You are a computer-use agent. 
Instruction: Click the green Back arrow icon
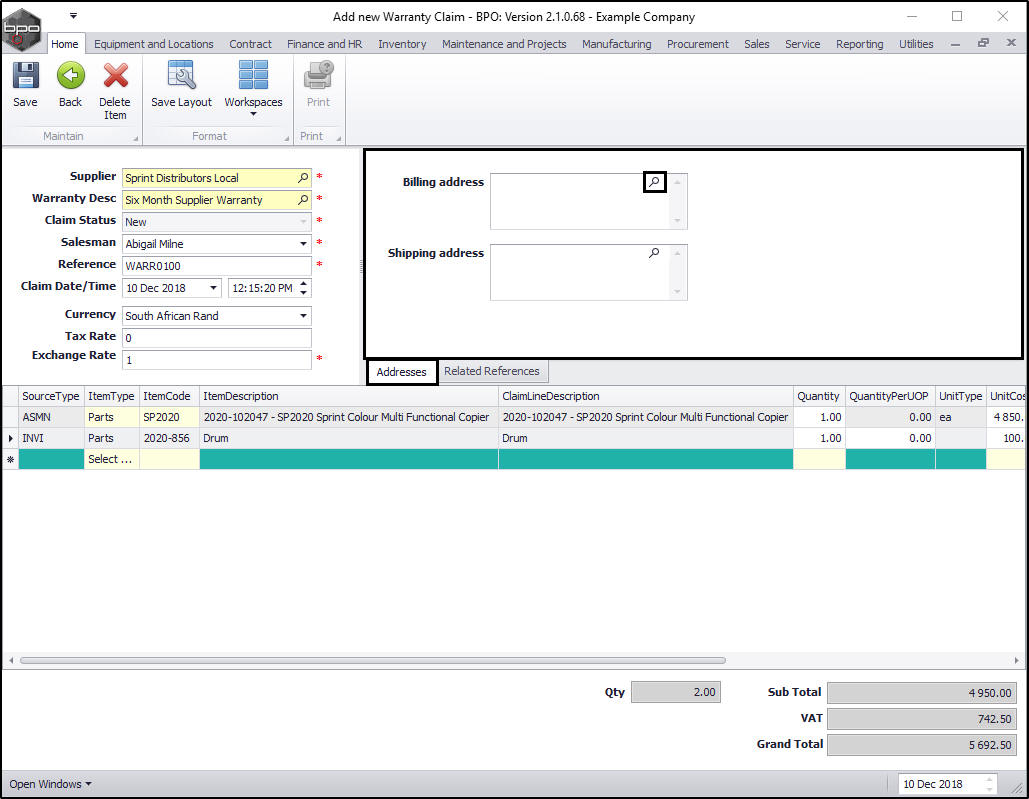(x=70, y=76)
